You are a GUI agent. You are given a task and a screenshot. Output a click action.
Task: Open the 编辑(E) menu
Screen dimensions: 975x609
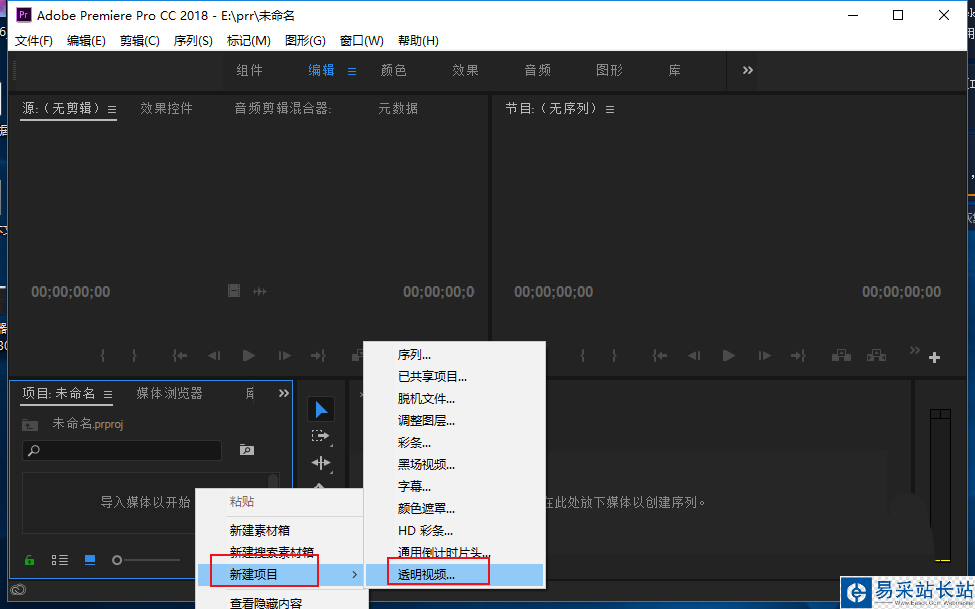pyautogui.click(x=86, y=40)
